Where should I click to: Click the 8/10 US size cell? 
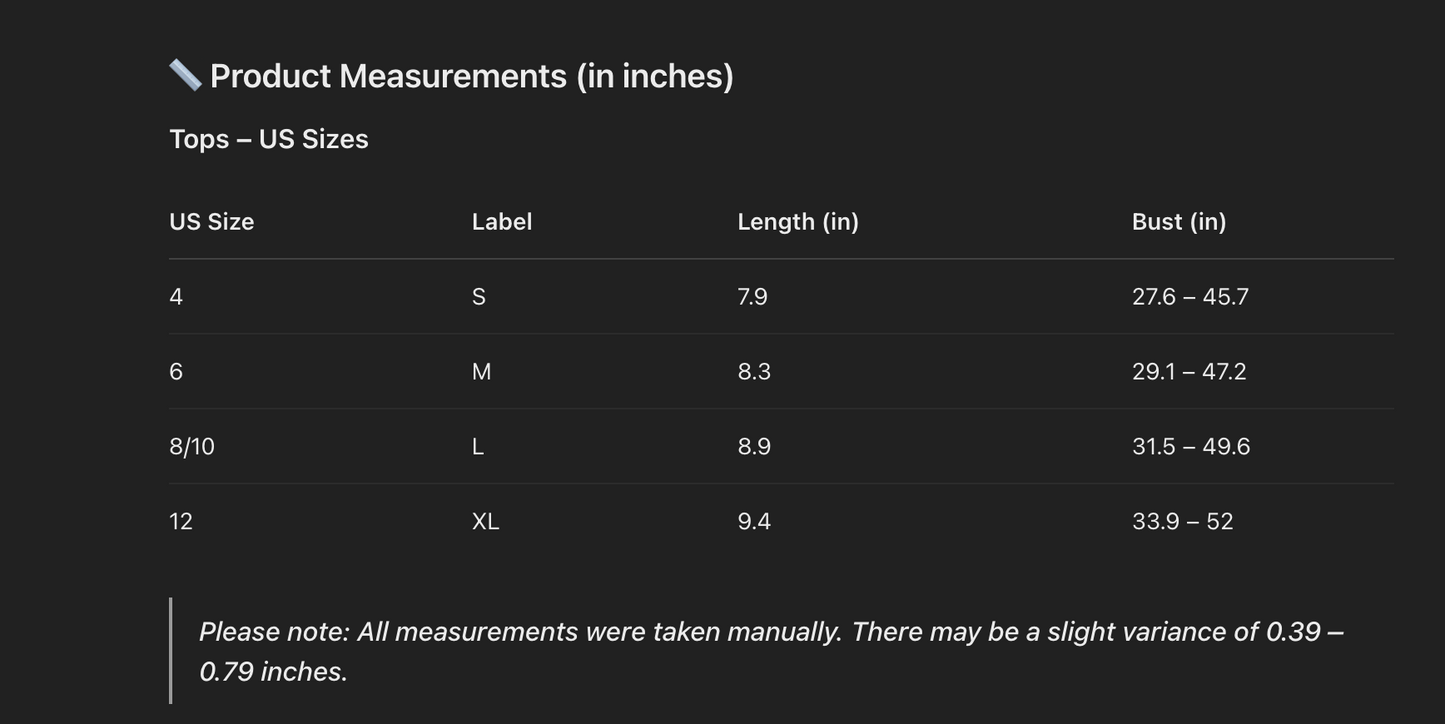click(192, 447)
